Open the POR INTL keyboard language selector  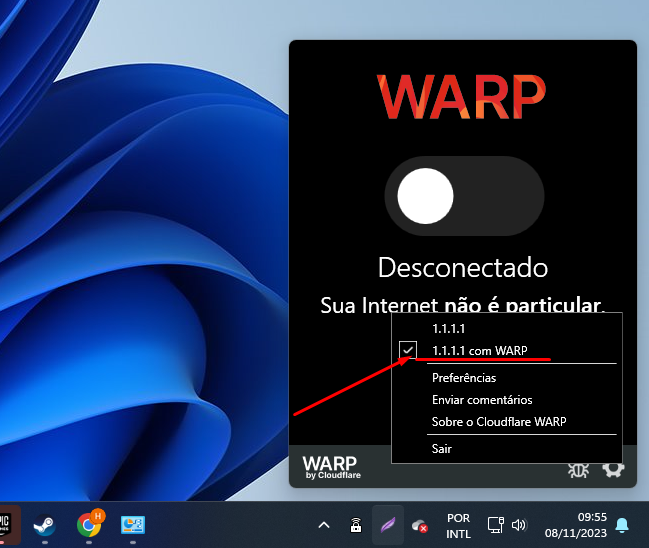[458, 525]
